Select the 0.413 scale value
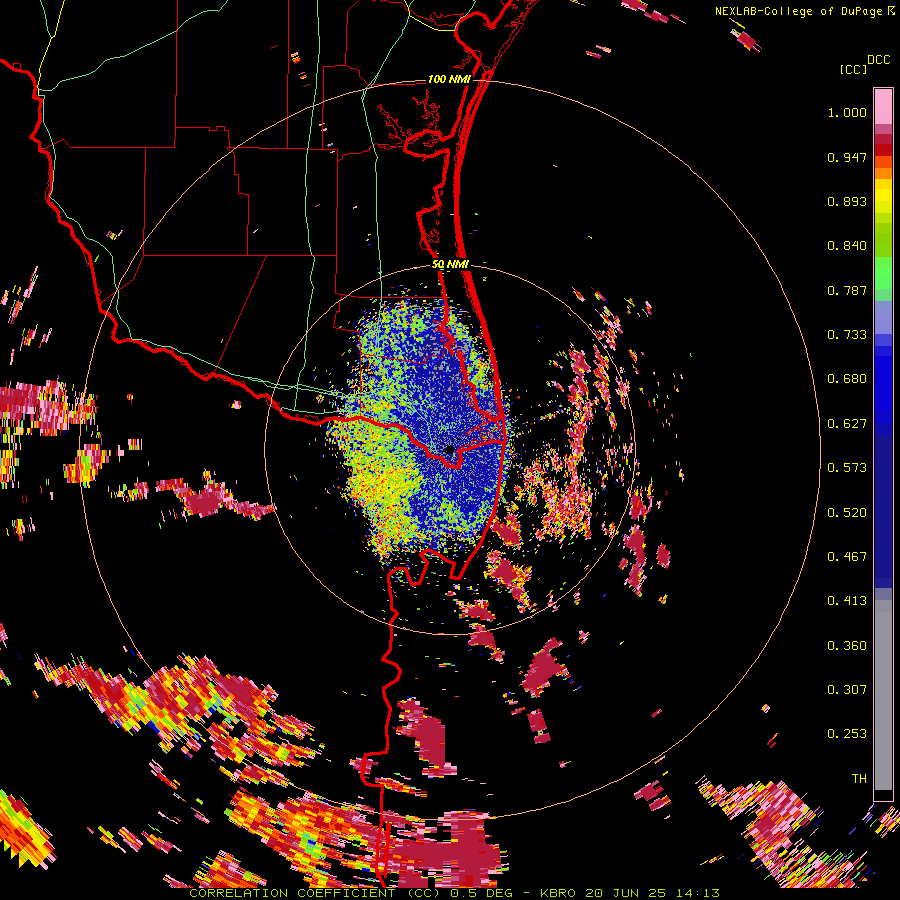Viewport: 900px width, 900px height. pos(847,601)
